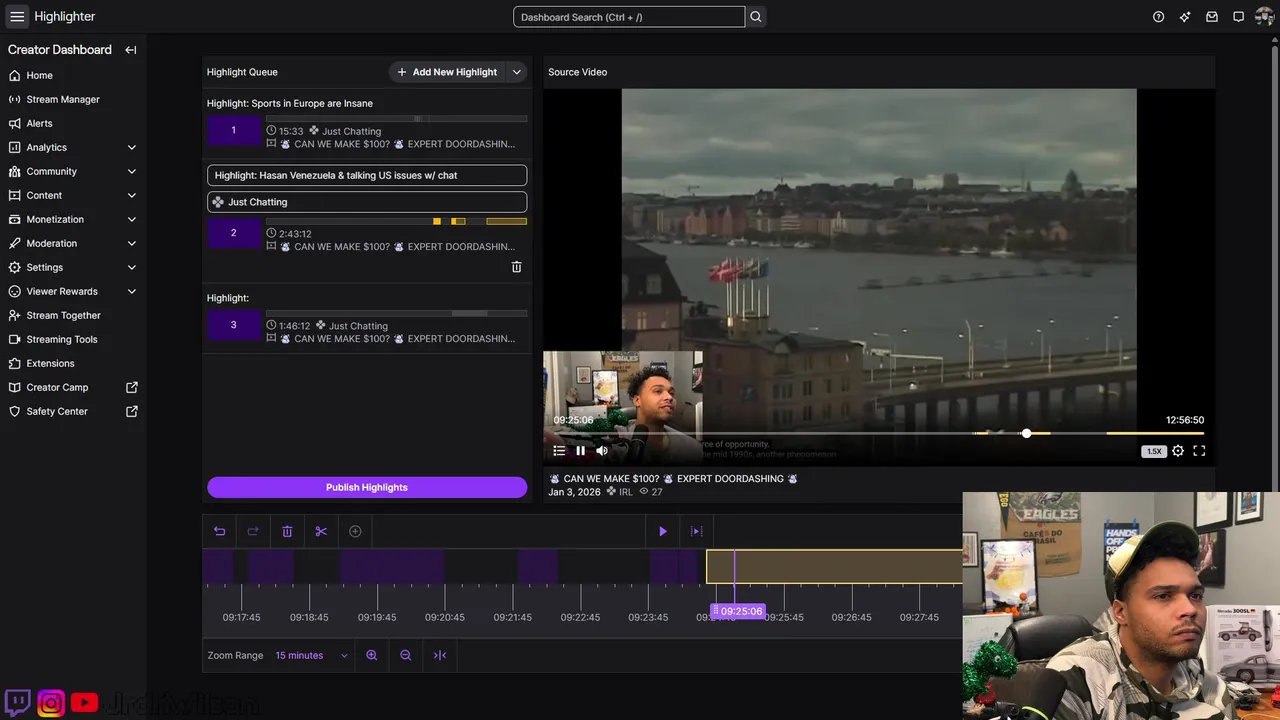Split segment with scissors tool

point(321,531)
